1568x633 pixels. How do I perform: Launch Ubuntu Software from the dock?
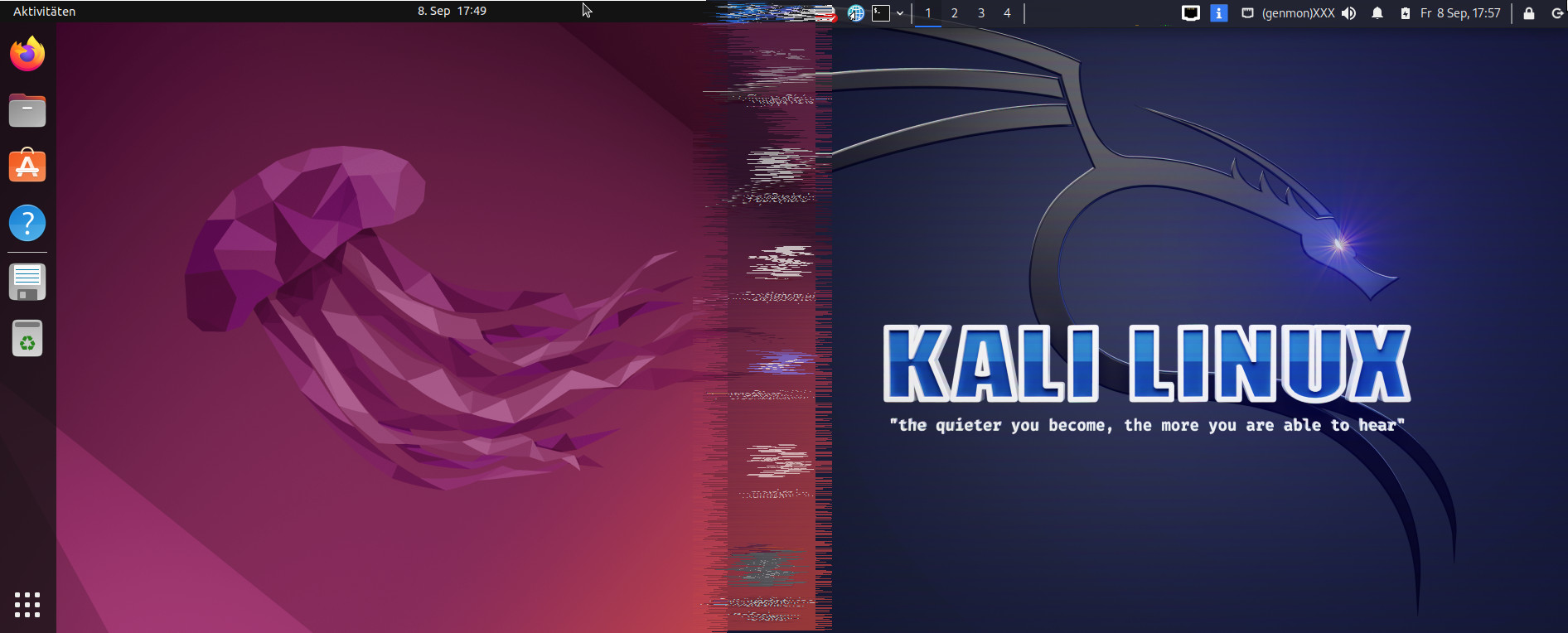pyautogui.click(x=27, y=166)
